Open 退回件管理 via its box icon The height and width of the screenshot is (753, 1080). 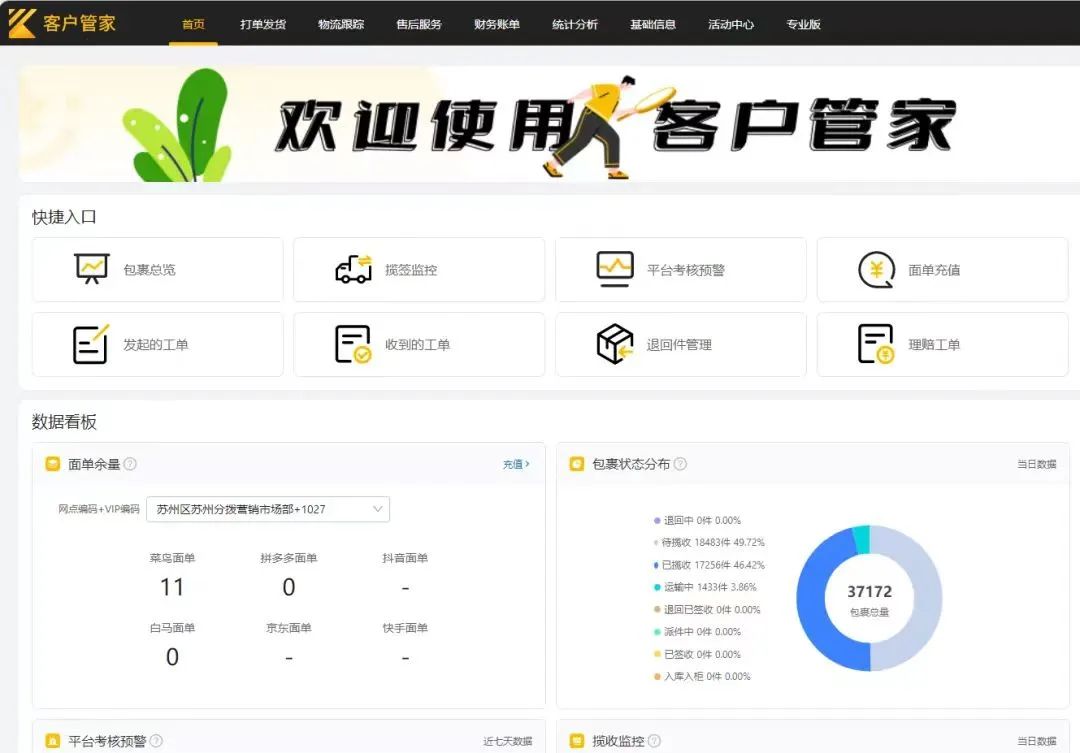click(615, 344)
